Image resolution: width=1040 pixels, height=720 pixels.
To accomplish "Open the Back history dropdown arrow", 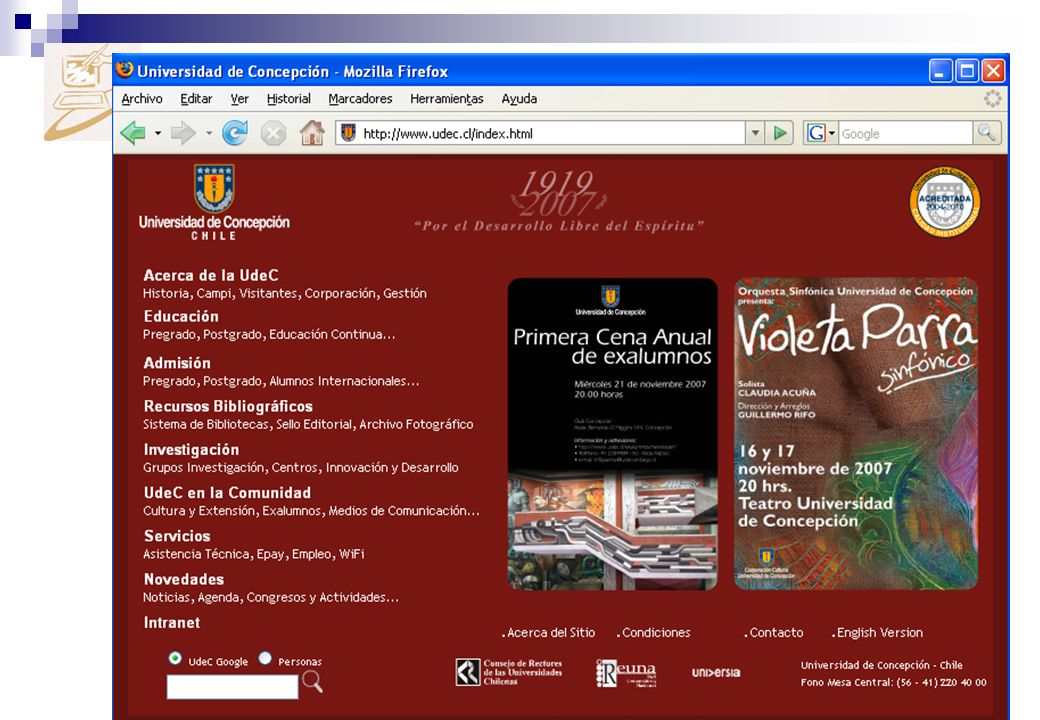I will coord(158,133).
